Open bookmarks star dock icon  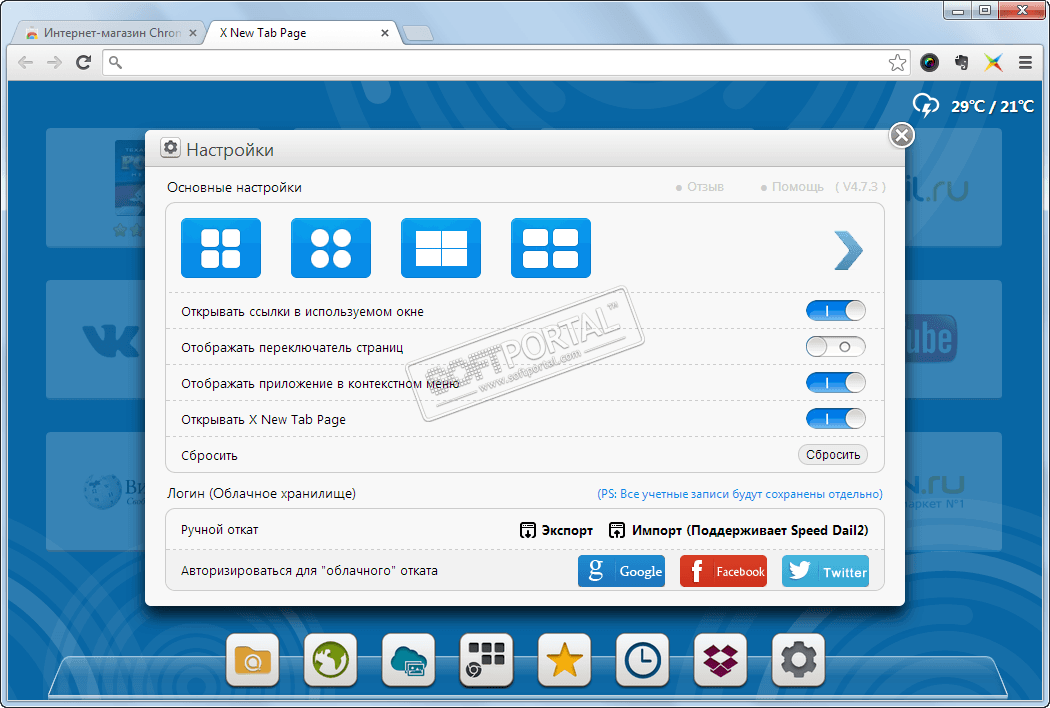pyautogui.click(x=565, y=660)
